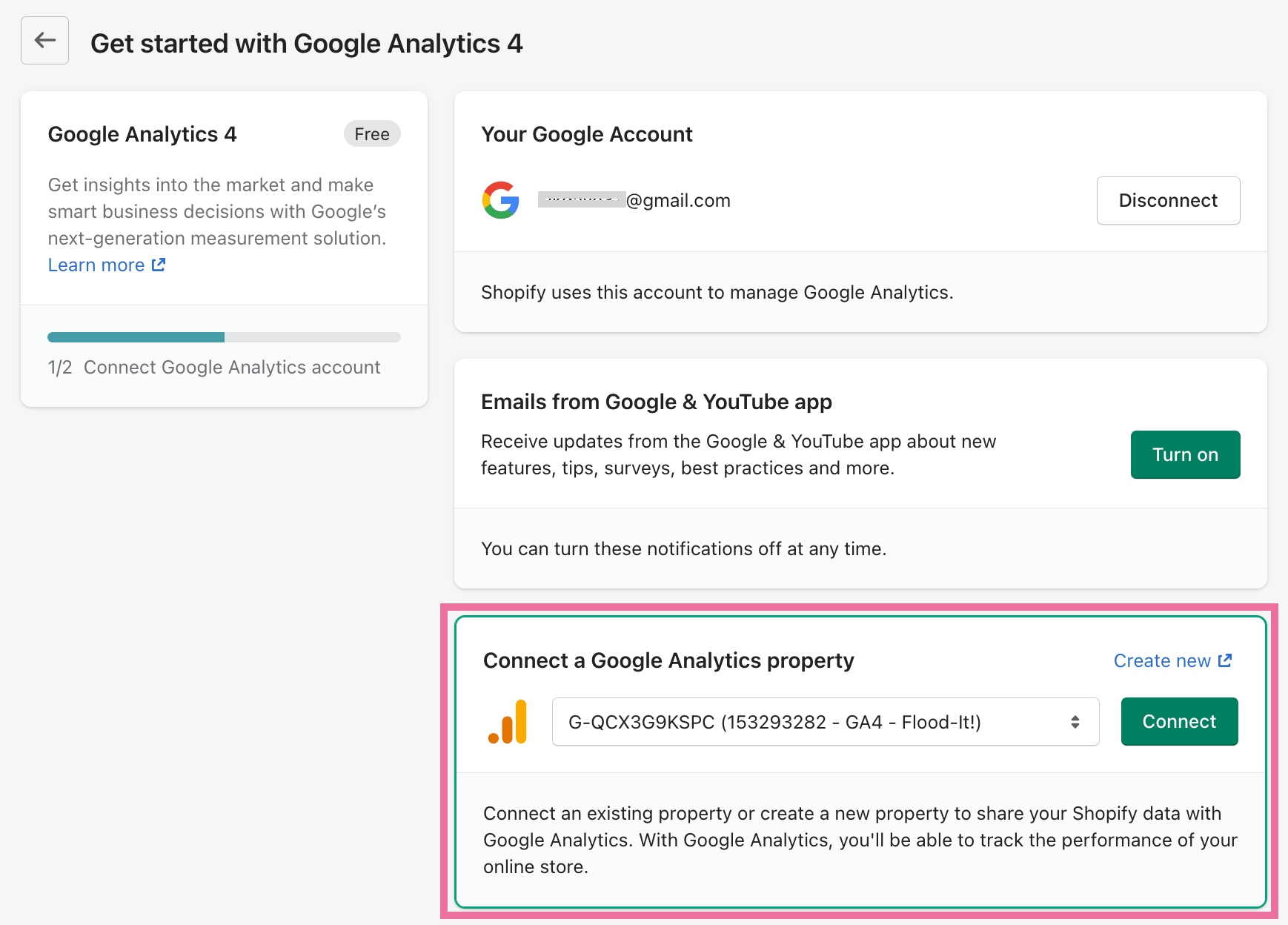Click the orange Google Analytics logo
Viewport: 1288px width, 925px height.
click(x=508, y=721)
